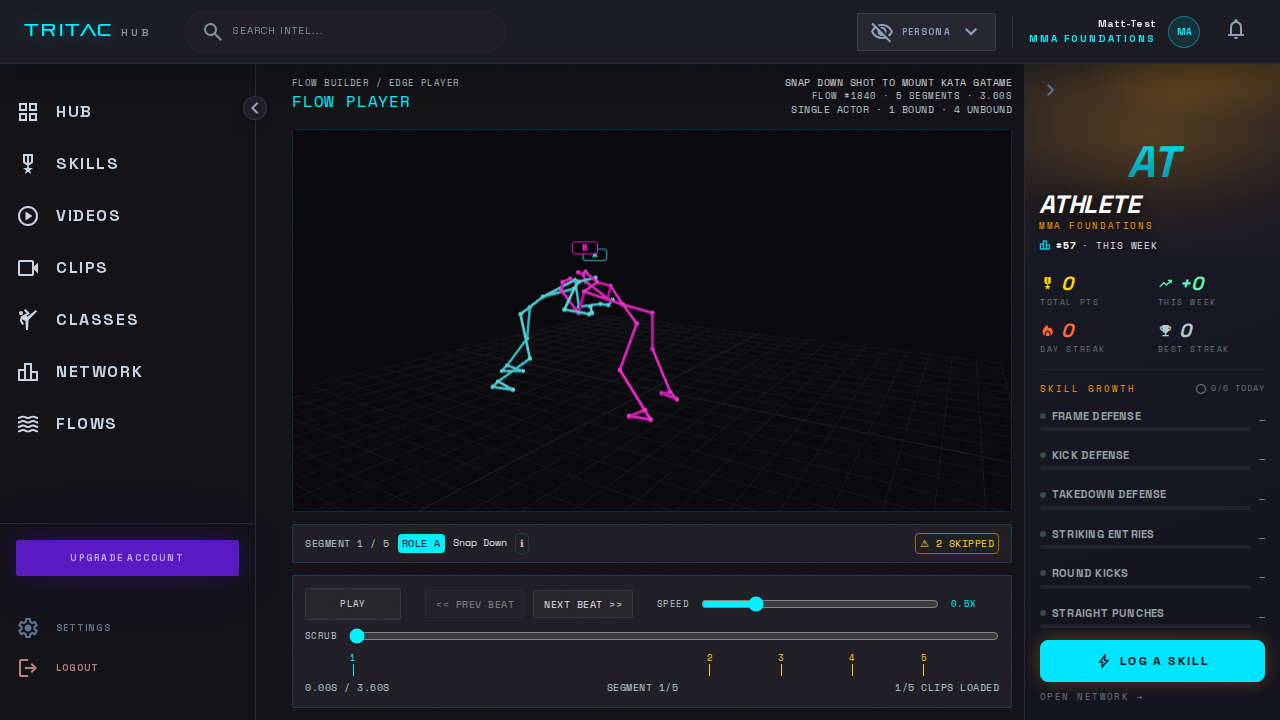Click the Network leaderboard icon
This screenshot has width=1280, height=720.
tap(28, 372)
